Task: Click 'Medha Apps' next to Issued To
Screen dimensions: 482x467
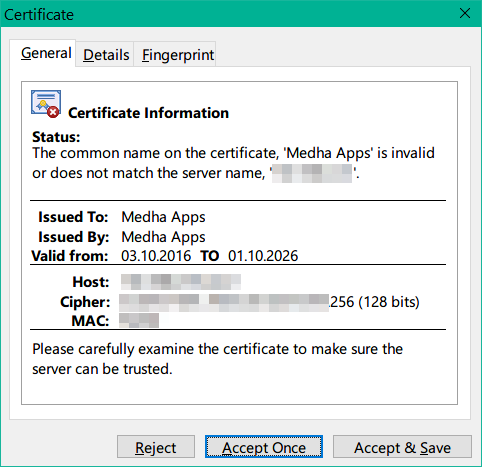Action: [x=163, y=217]
